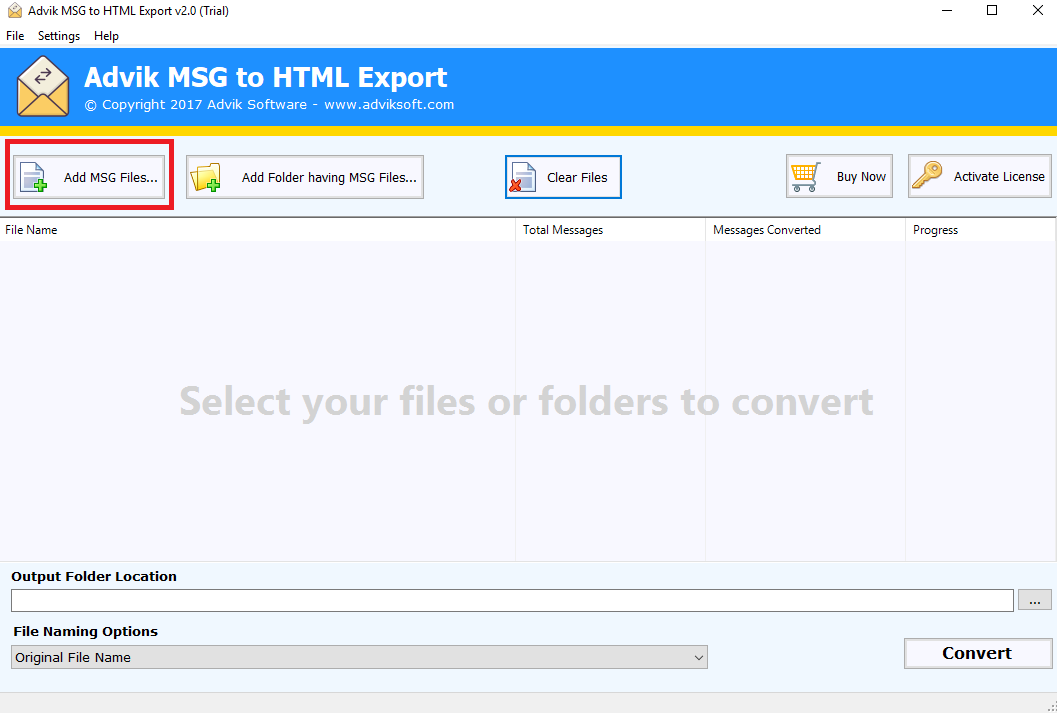Open the Help menu

(x=106, y=36)
